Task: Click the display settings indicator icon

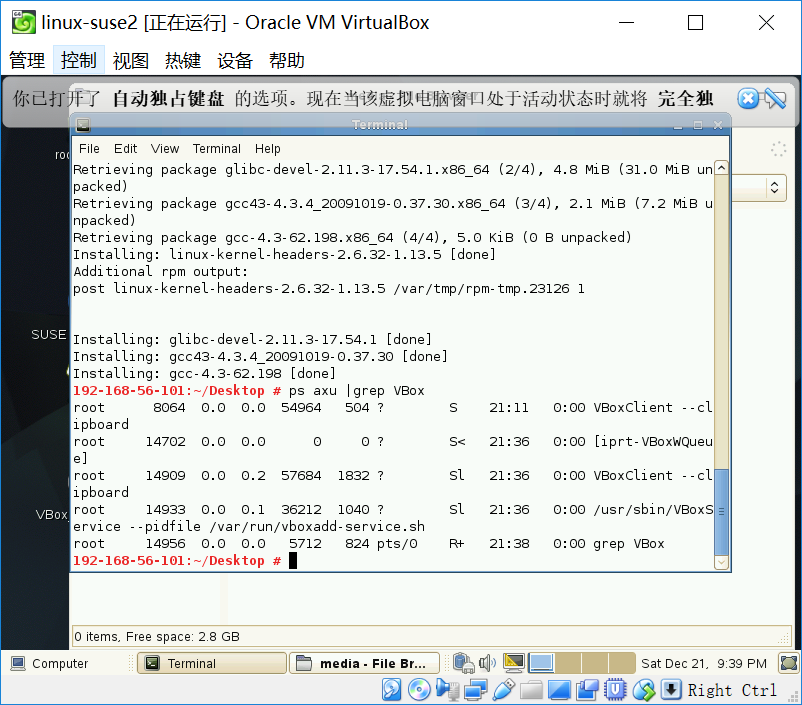Action: (x=559, y=690)
